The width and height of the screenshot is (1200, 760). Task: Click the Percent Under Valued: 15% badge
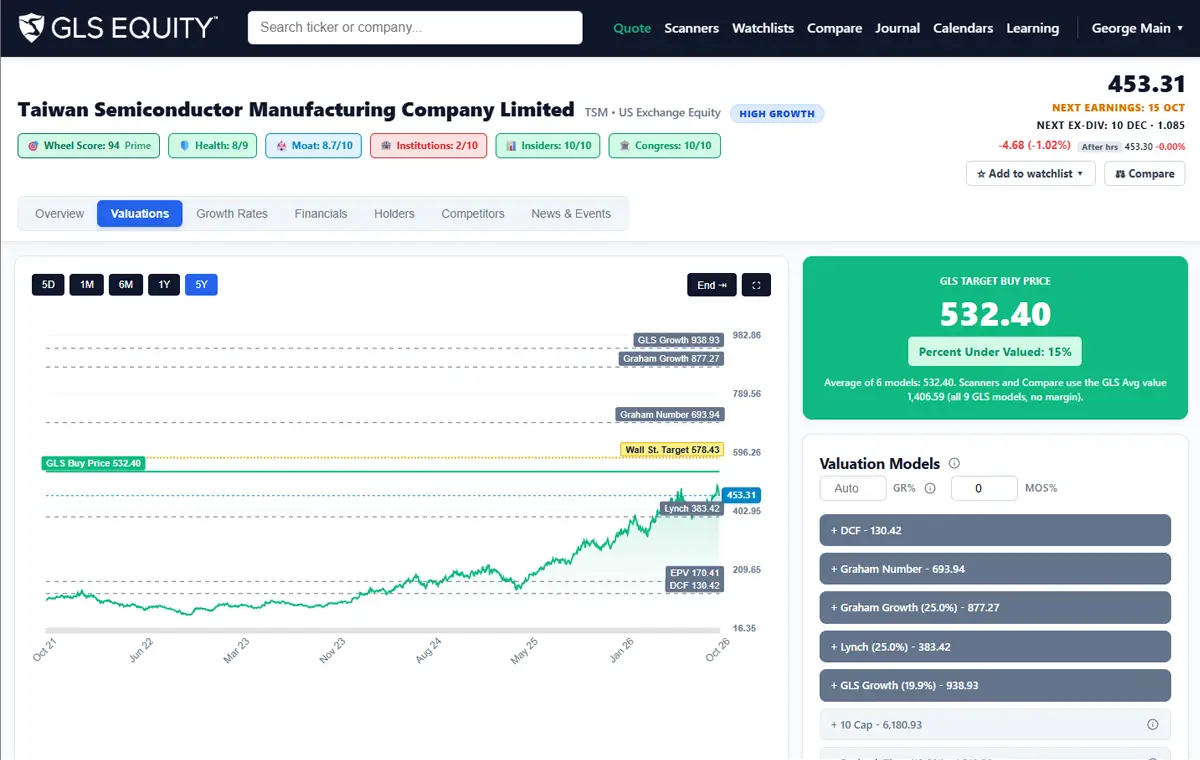tap(995, 352)
